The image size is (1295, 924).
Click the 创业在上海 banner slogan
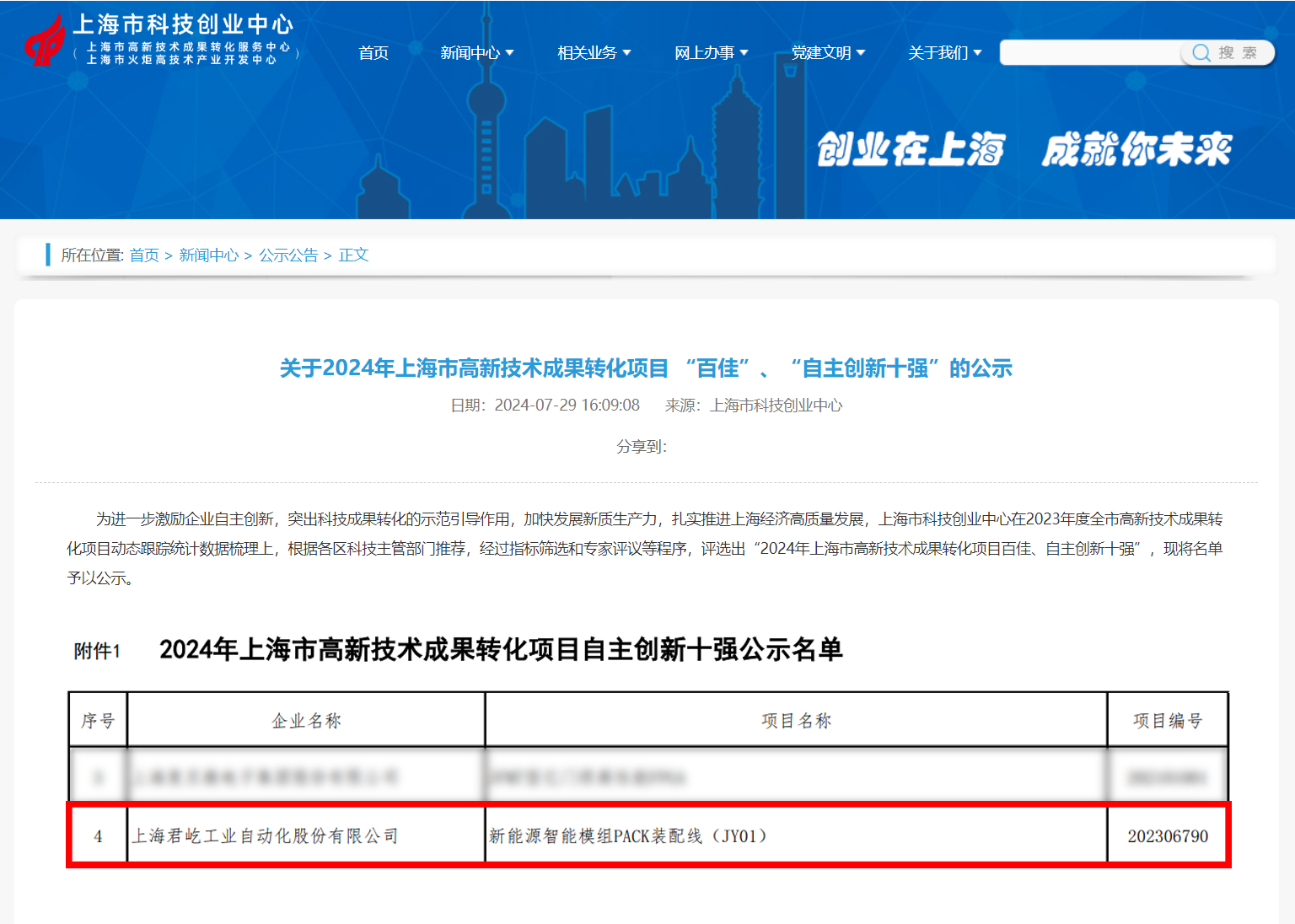pyautogui.click(x=911, y=150)
